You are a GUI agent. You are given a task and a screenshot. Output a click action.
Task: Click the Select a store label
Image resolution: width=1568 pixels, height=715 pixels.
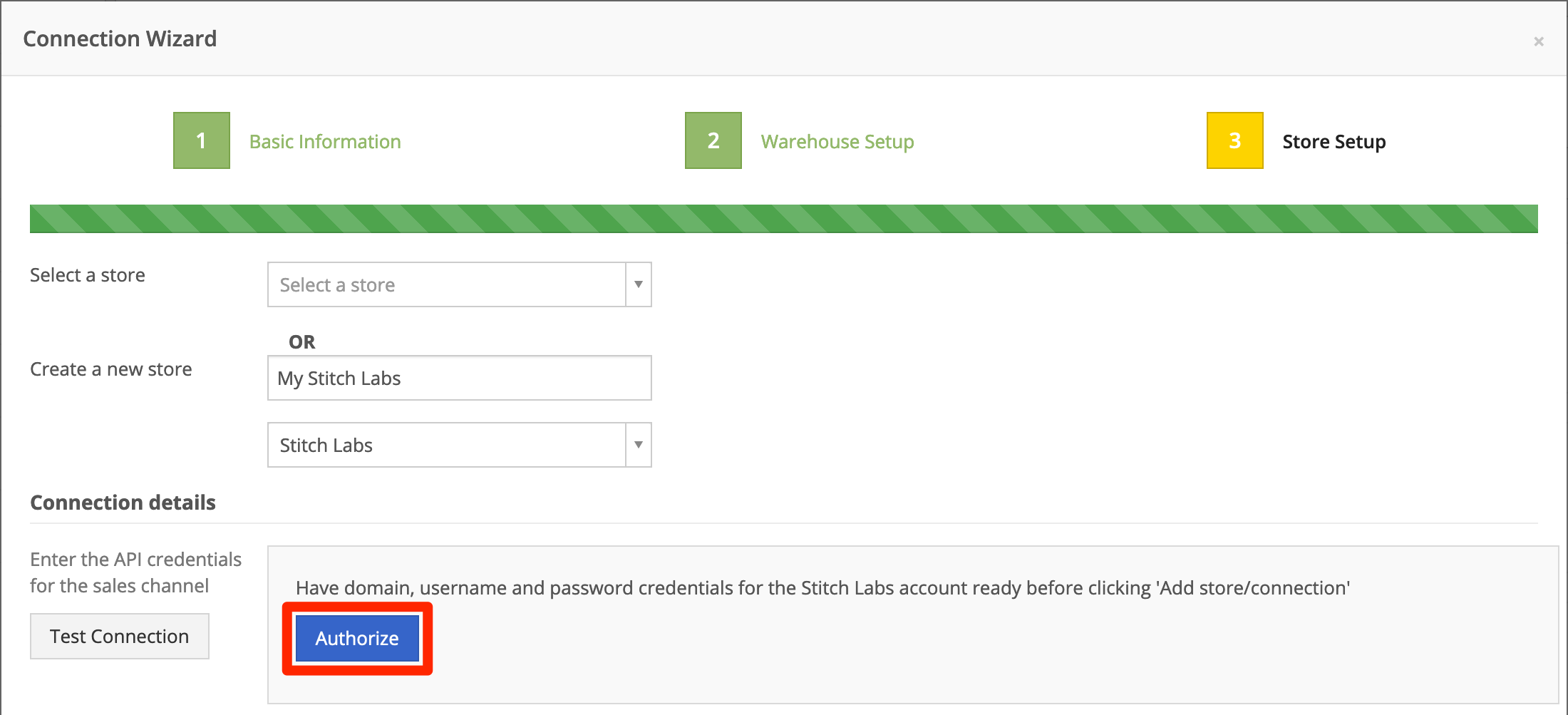click(88, 275)
